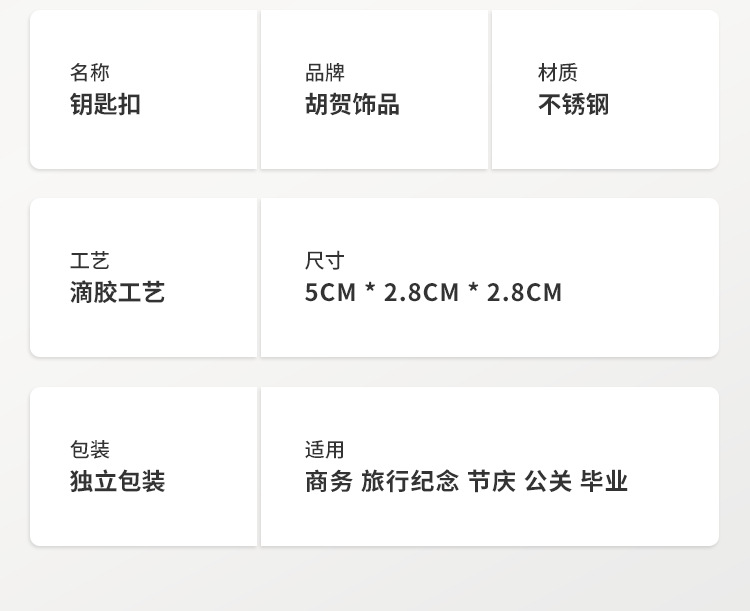Click the last 2.8CM dimension value
Screen dimensions: 750x611
(524, 293)
